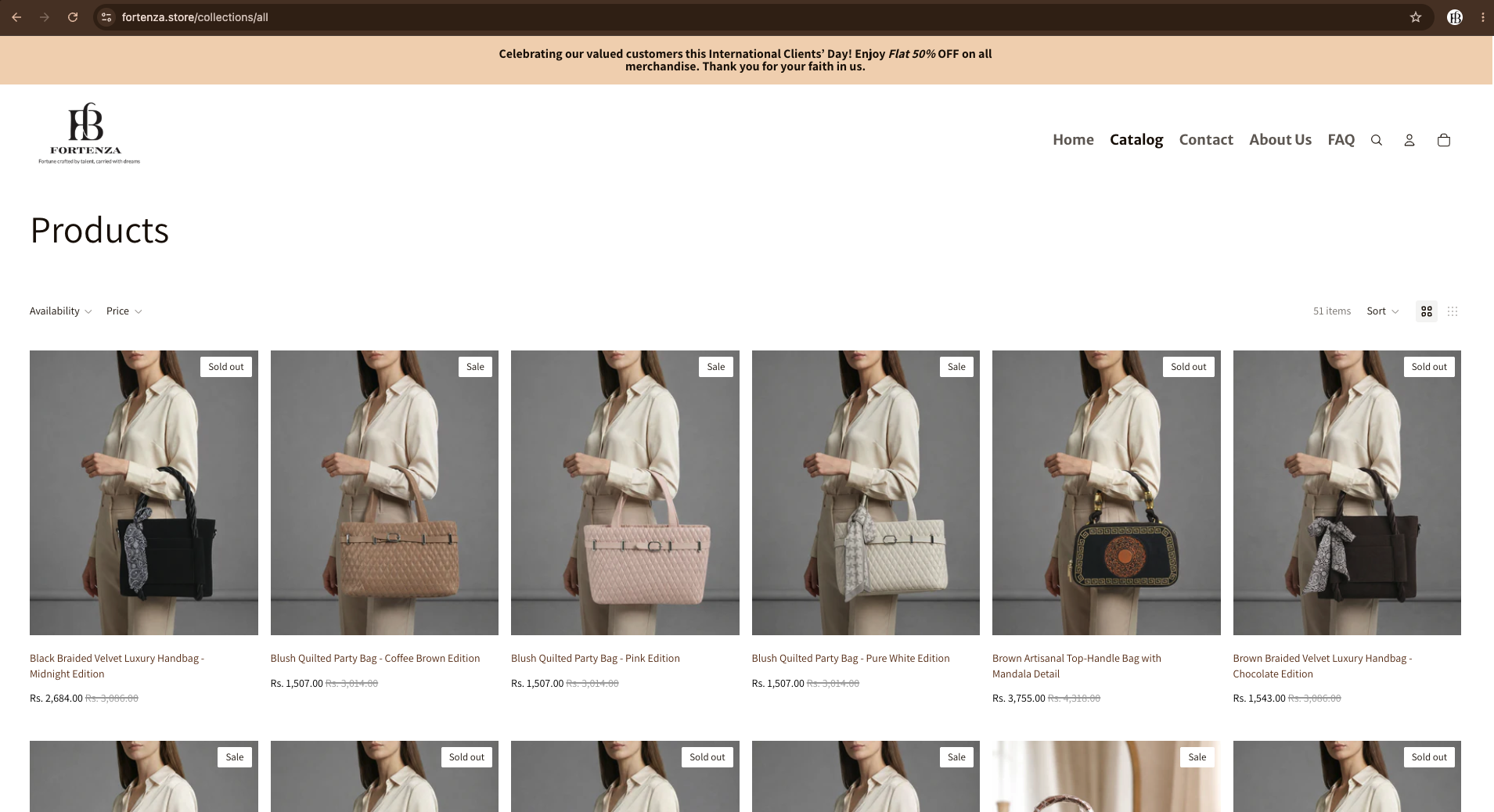Screen dimensions: 1494x812
Task: Click the Flat 50% OFF announcement banner text
Action: pyautogui.click(x=745, y=60)
